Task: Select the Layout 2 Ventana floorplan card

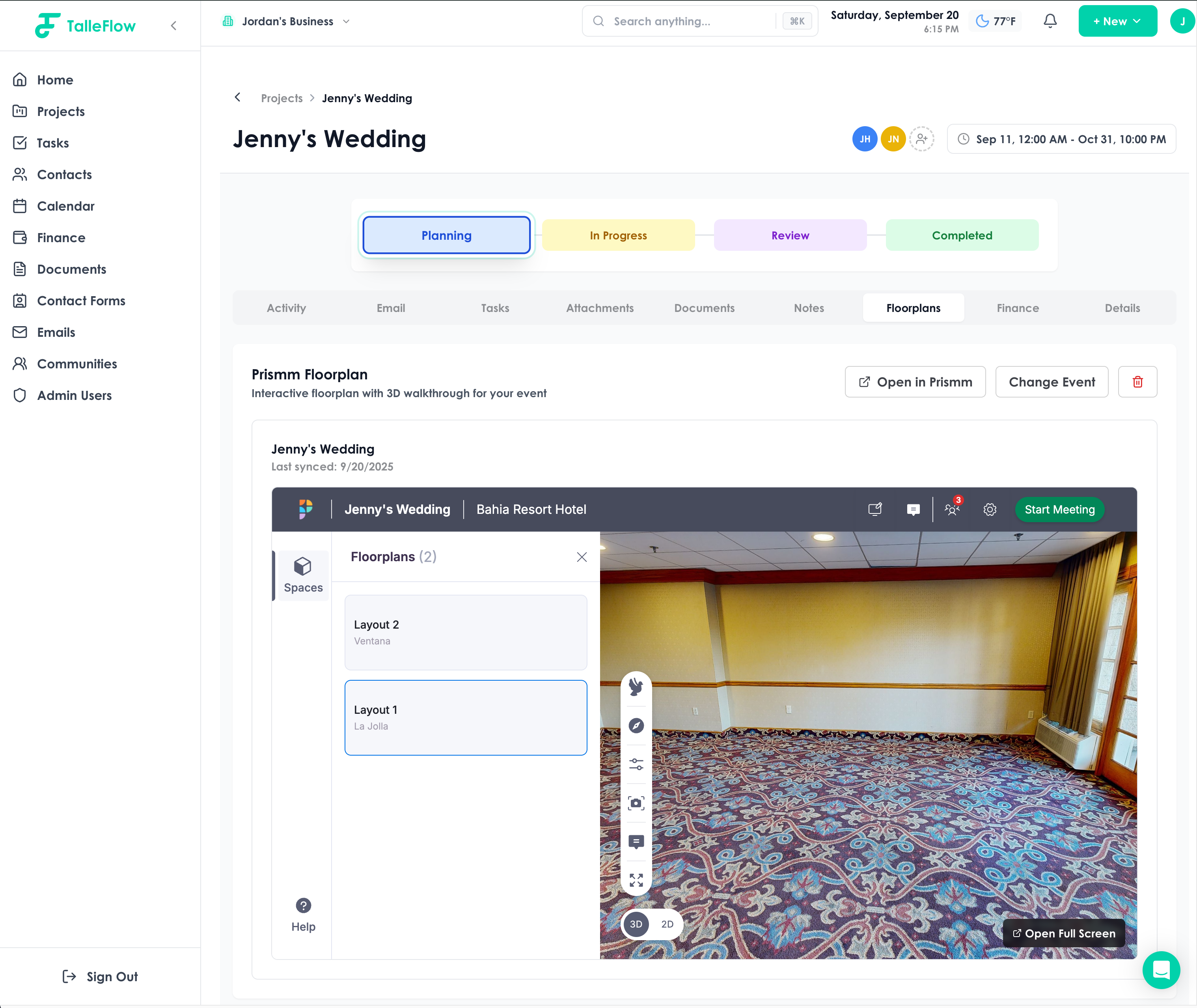Action: [466, 632]
